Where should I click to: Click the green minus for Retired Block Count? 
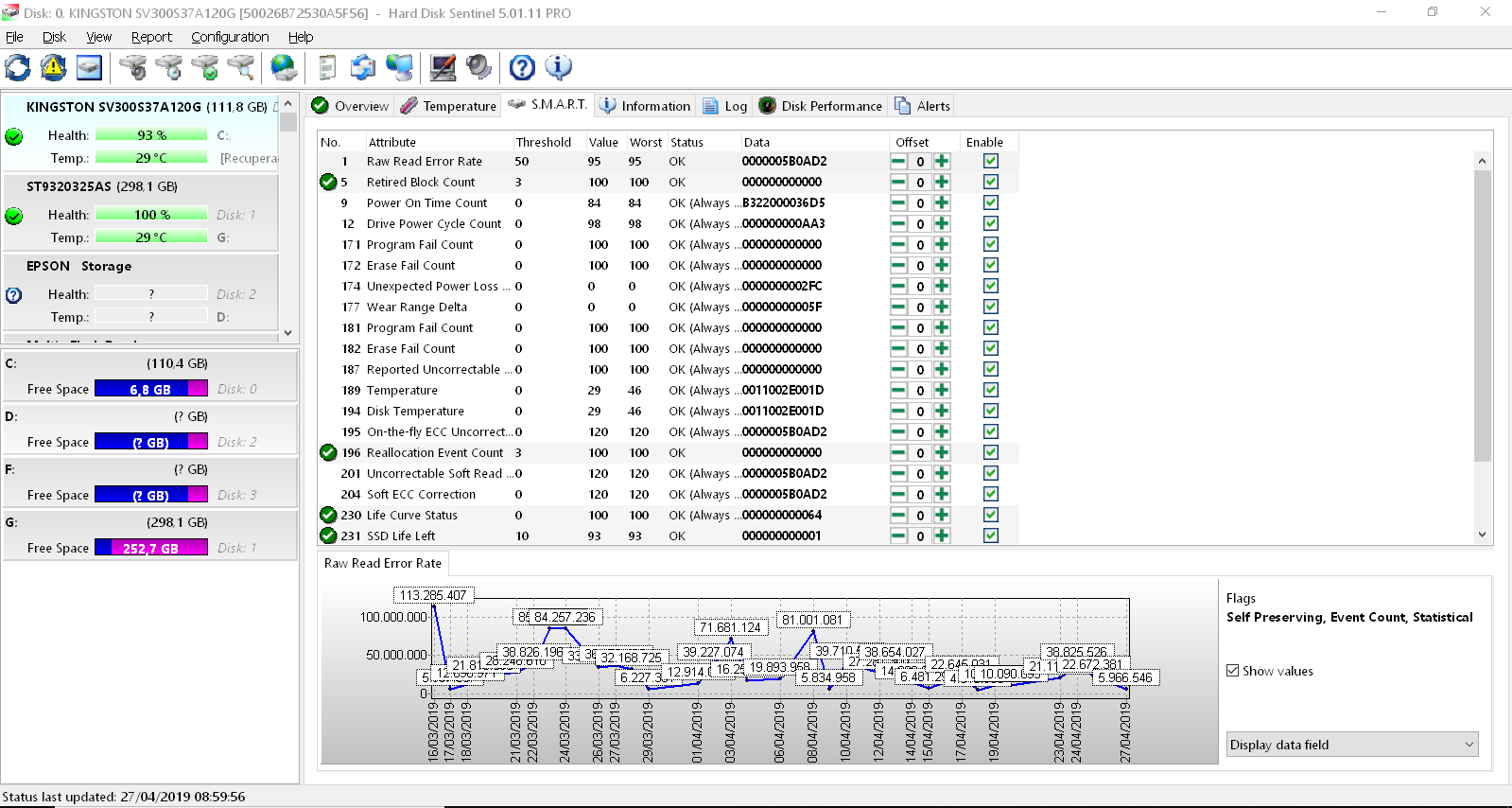[898, 182]
